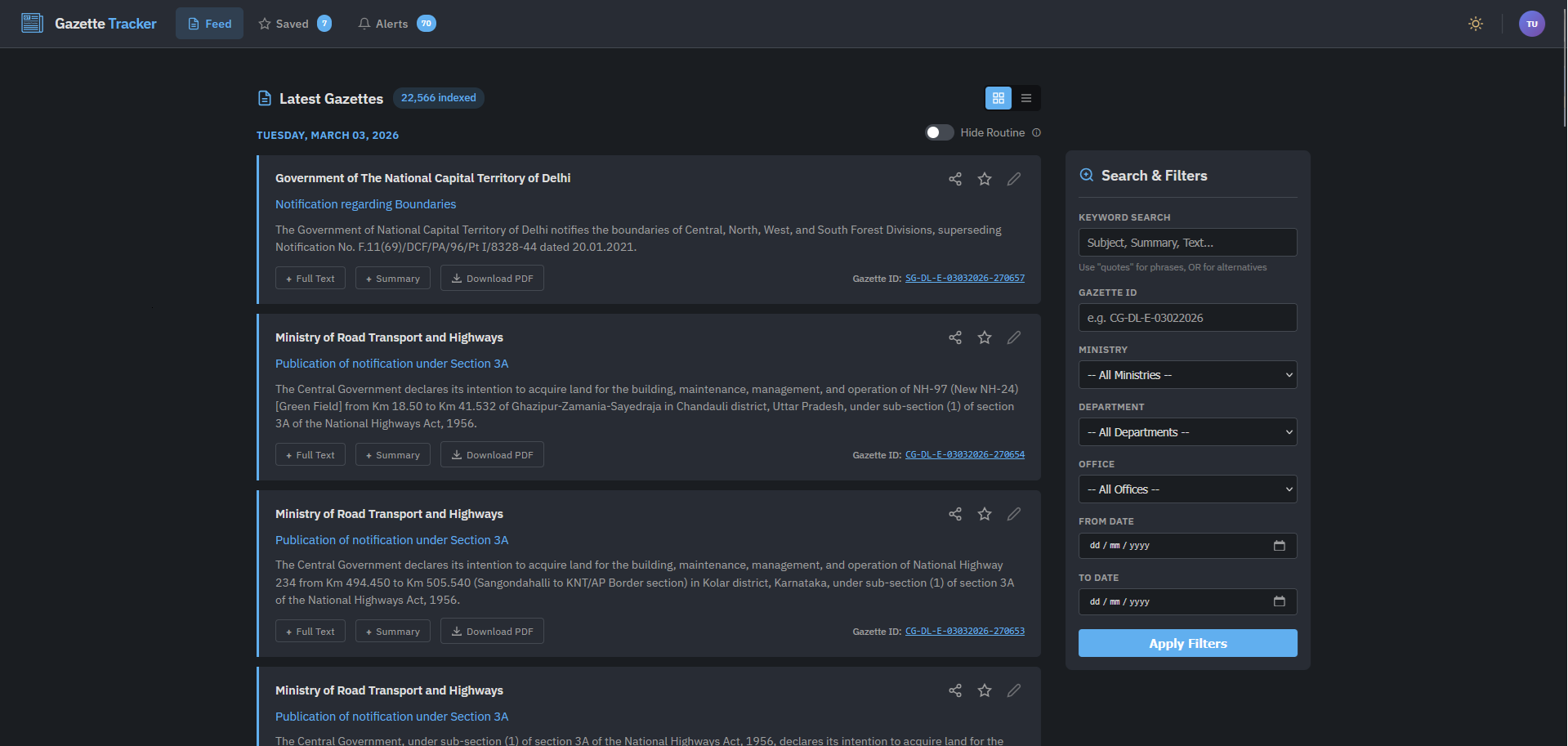The width and height of the screenshot is (1568, 746).
Task: Click the To Date input field
Action: pyautogui.click(x=1188, y=601)
